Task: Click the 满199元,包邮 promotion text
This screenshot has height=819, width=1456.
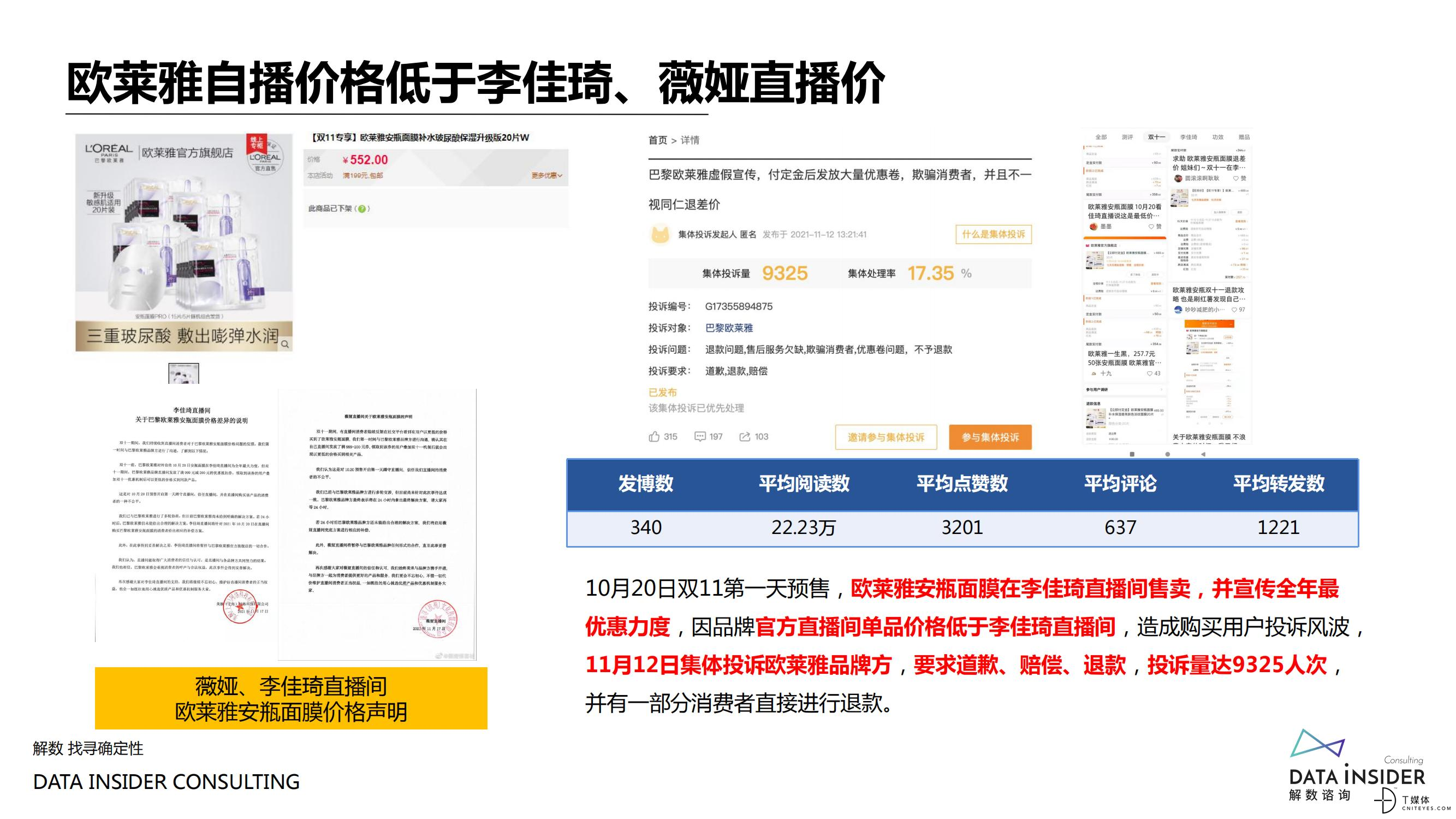Action: (363, 176)
